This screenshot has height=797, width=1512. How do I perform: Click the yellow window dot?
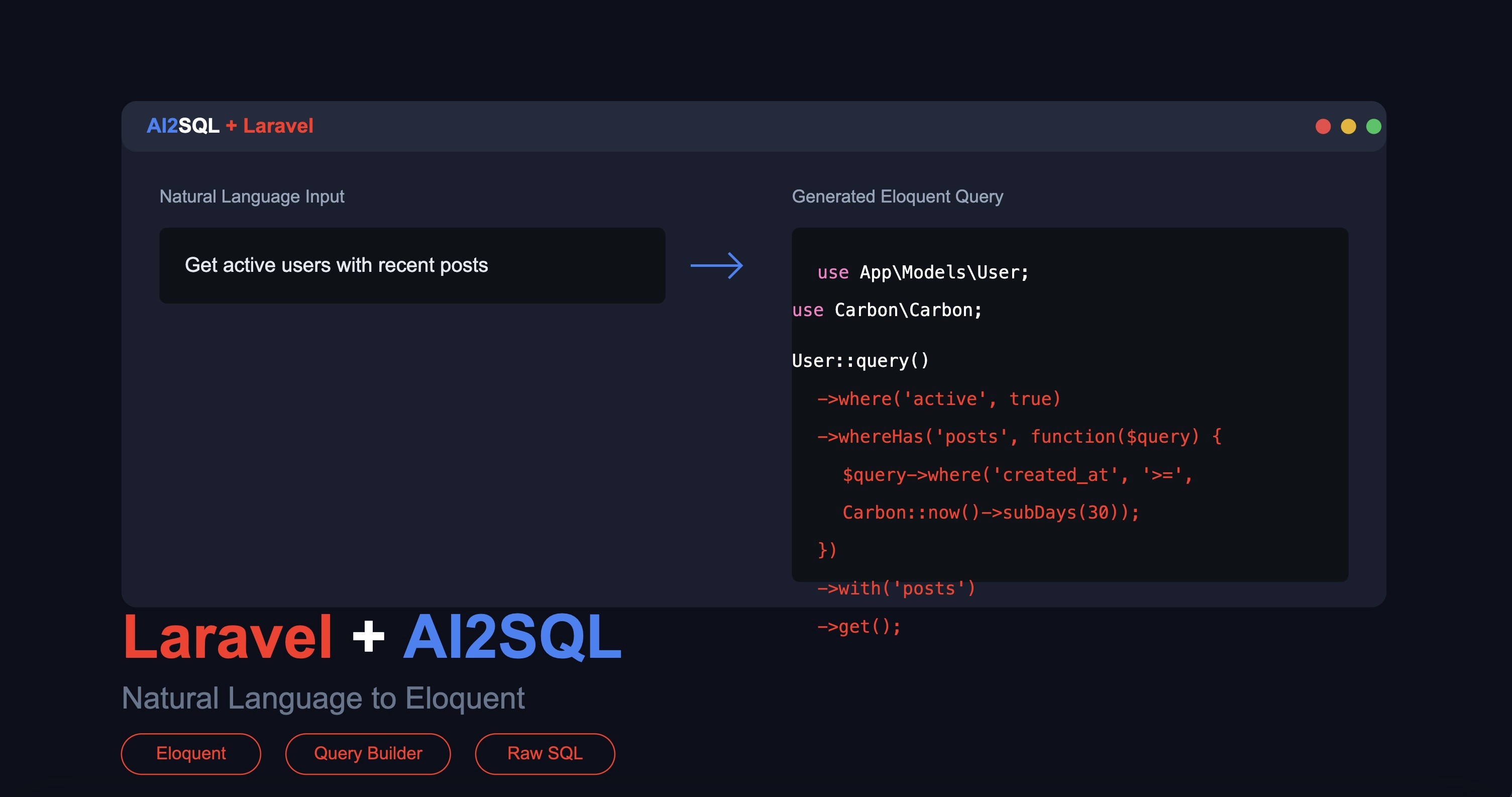point(1348,126)
